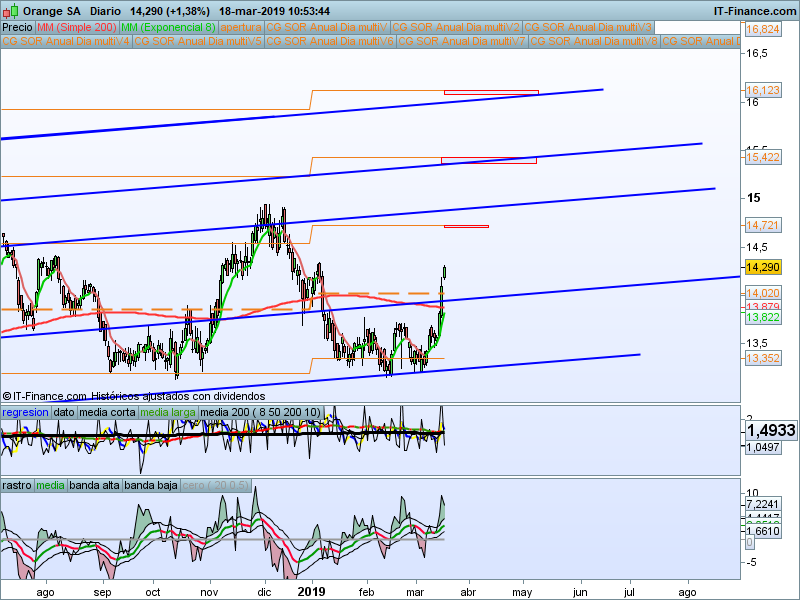Click the nov month on time axis
This screenshot has width=800, height=600.
(209, 592)
